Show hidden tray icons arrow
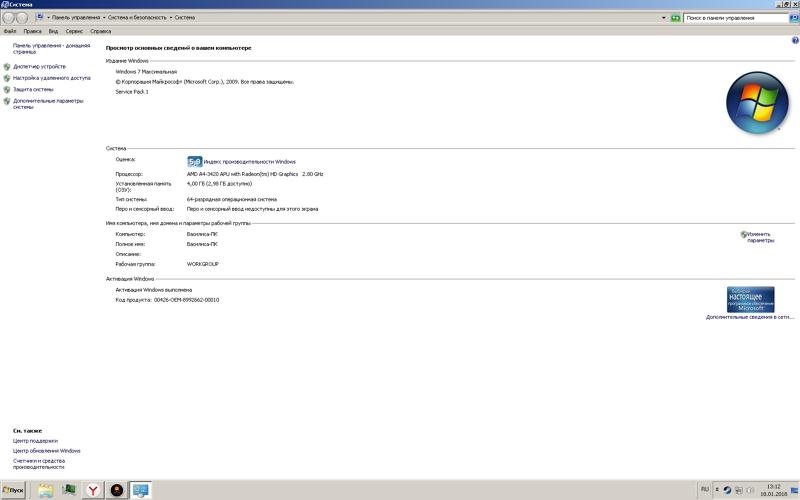 point(717,490)
